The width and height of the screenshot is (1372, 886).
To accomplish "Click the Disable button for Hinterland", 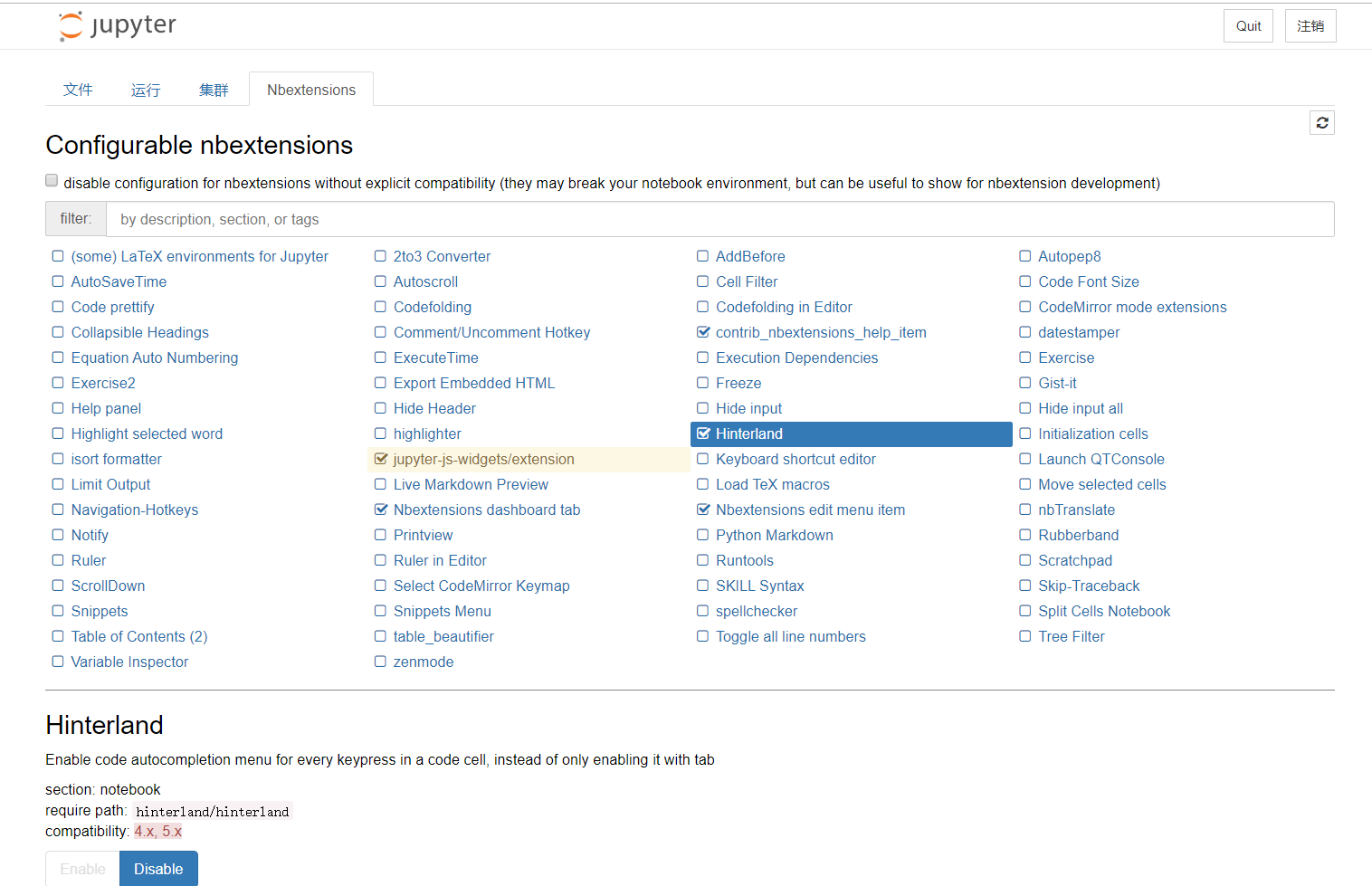I will click(158, 869).
